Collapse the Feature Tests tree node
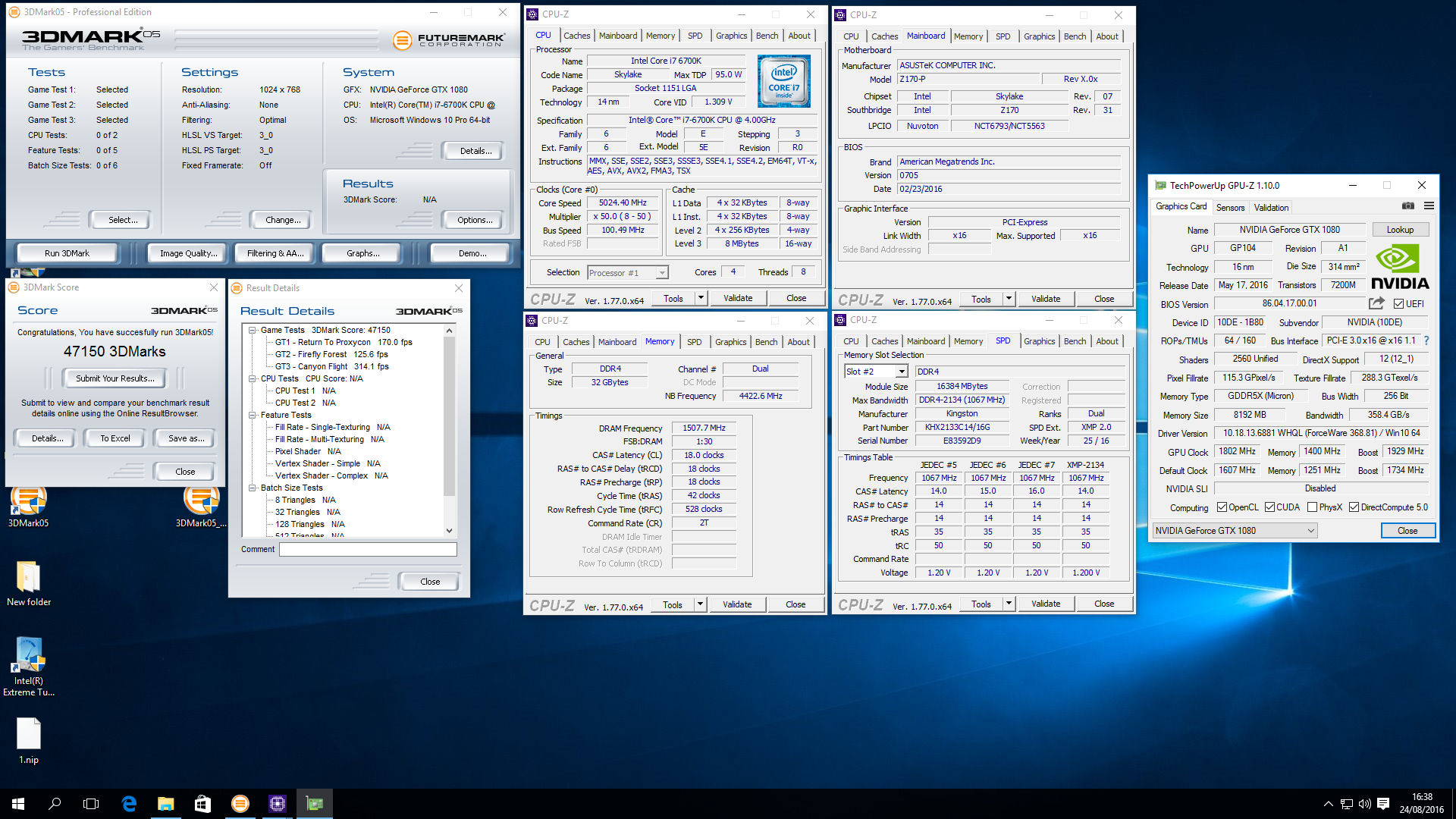The height and width of the screenshot is (819, 1456). click(253, 415)
